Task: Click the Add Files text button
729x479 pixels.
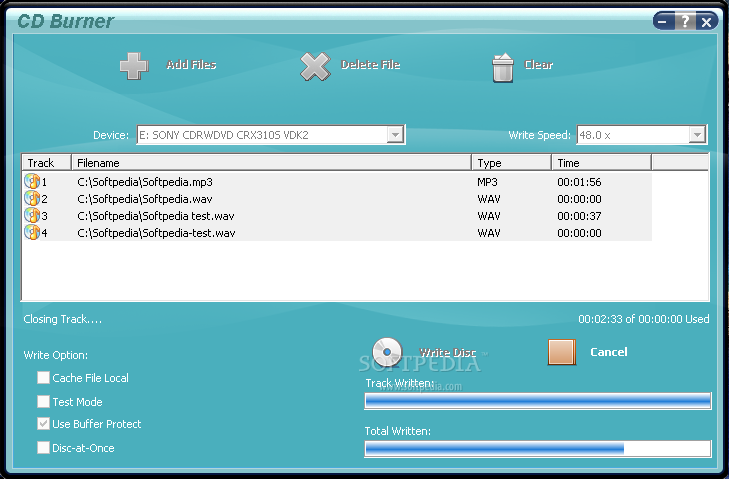Action: click(191, 65)
